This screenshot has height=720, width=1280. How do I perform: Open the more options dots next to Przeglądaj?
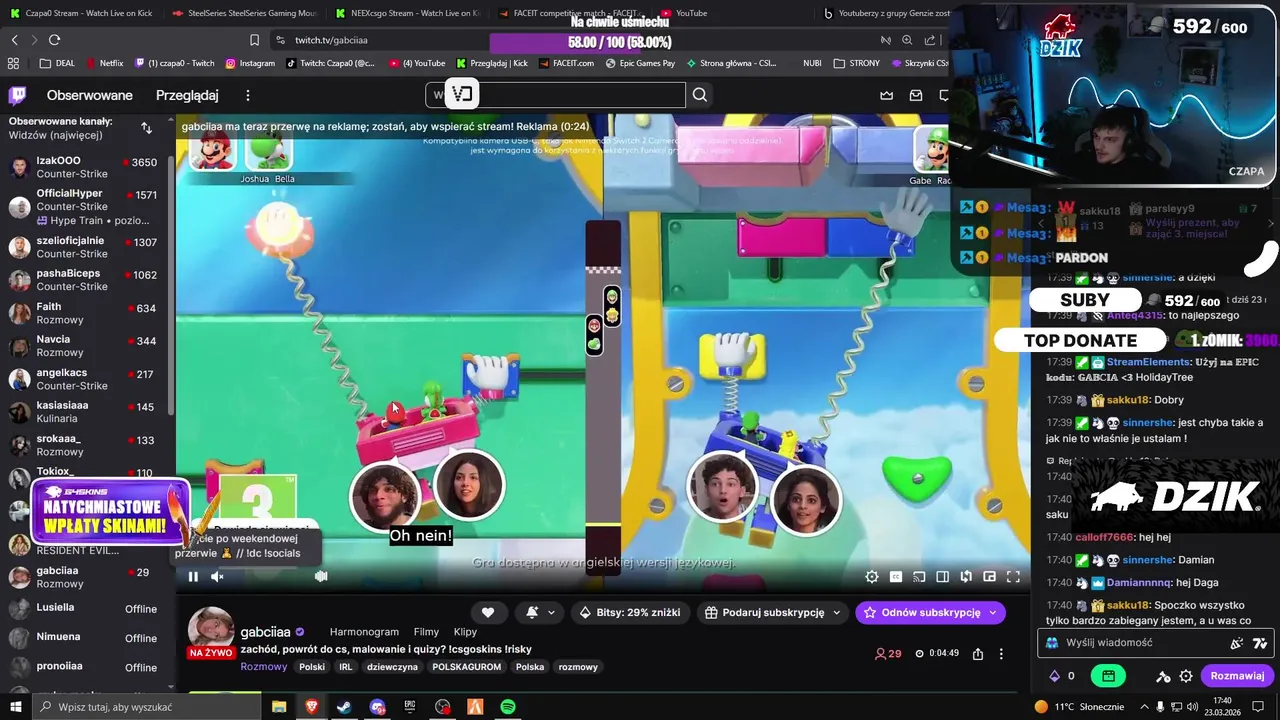248,95
